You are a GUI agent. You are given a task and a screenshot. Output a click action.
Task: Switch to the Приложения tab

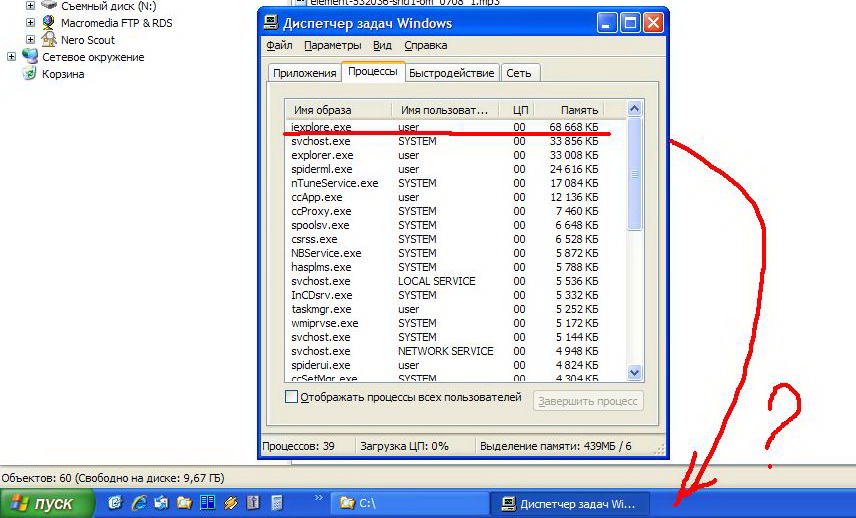coord(304,73)
